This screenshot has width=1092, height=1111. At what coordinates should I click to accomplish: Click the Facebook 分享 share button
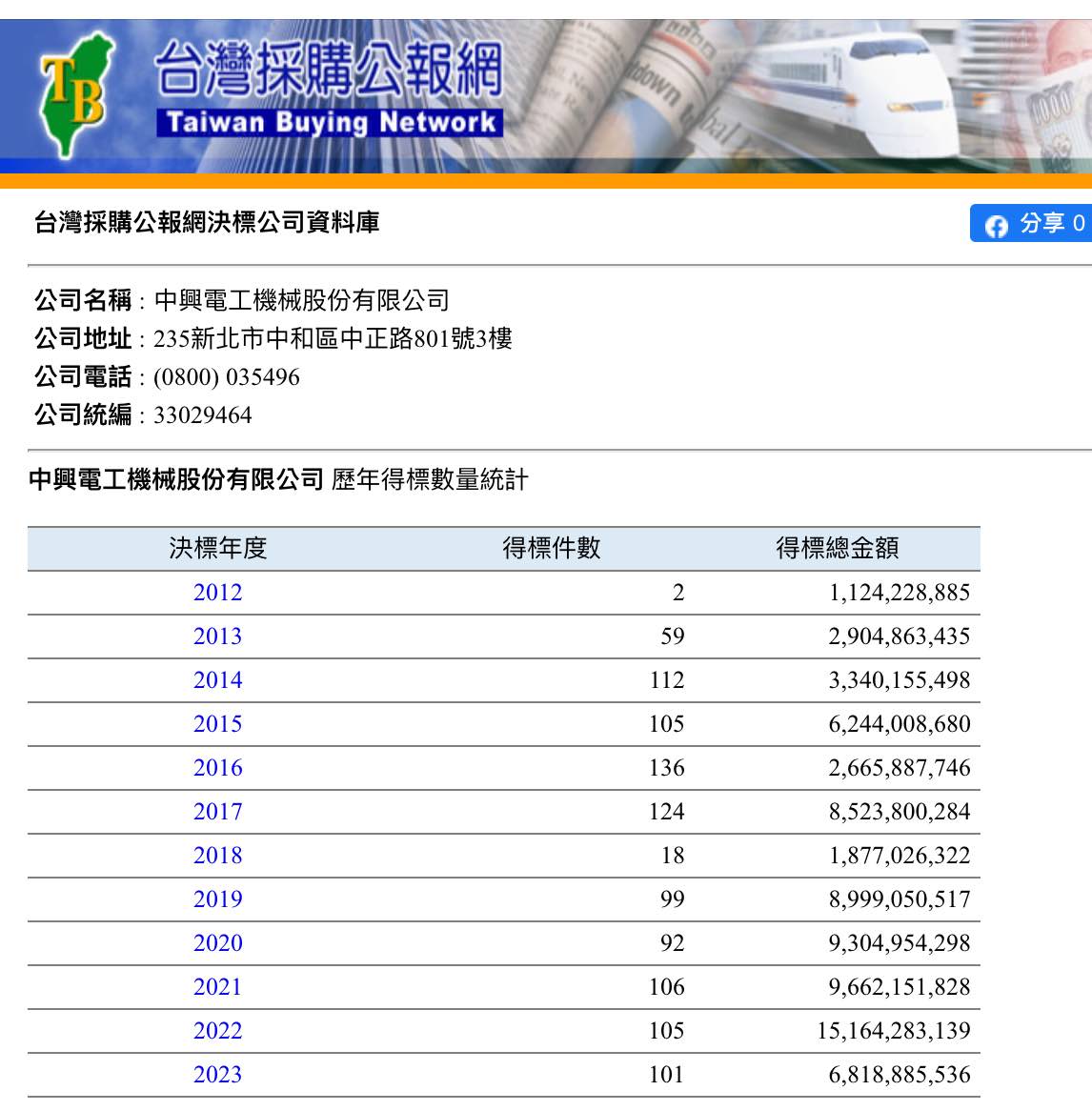(x=1031, y=223)
